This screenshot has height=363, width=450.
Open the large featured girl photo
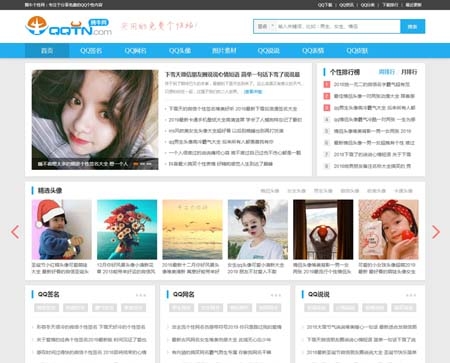click(x=95, y=120)
